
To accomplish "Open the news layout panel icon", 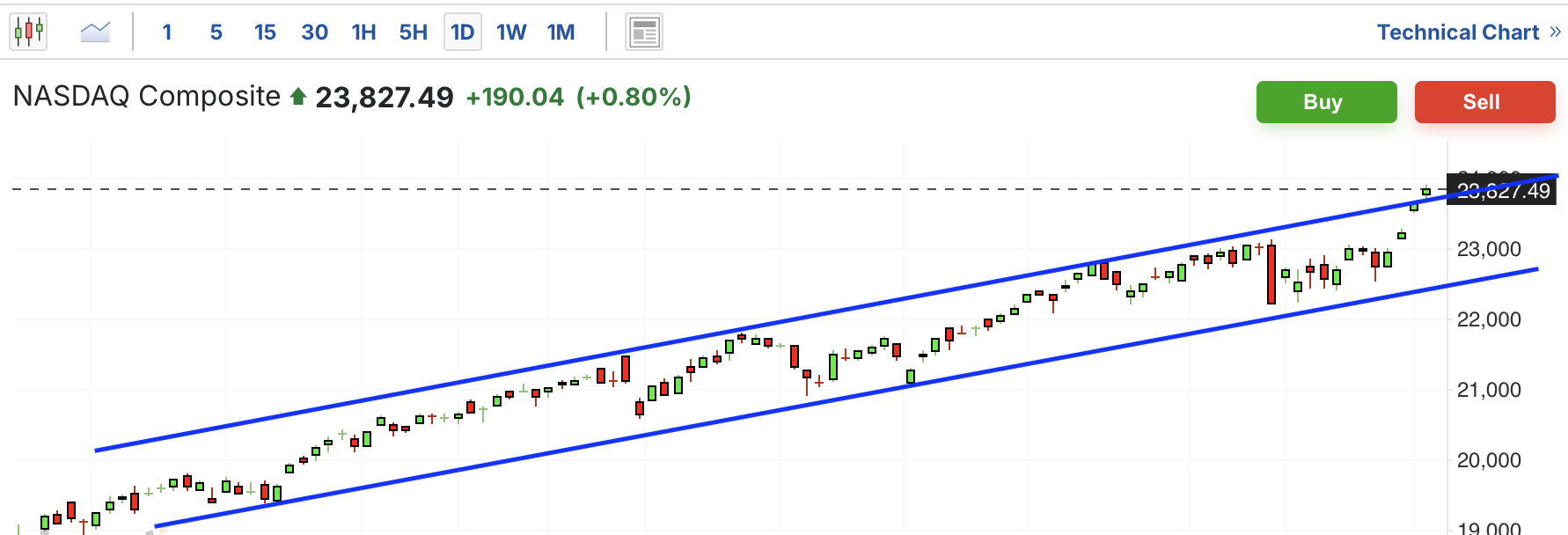I will (x=644, y=33).
